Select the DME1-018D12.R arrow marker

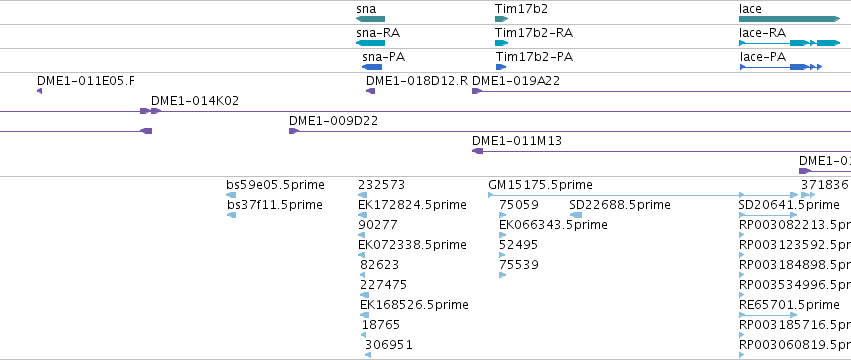(x=371, y=91)
